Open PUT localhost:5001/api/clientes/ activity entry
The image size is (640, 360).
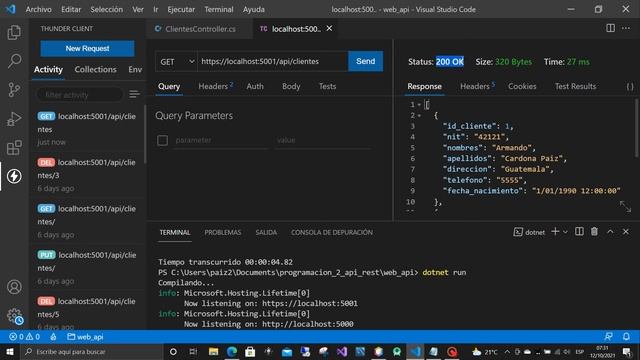[x=87, y=268]
